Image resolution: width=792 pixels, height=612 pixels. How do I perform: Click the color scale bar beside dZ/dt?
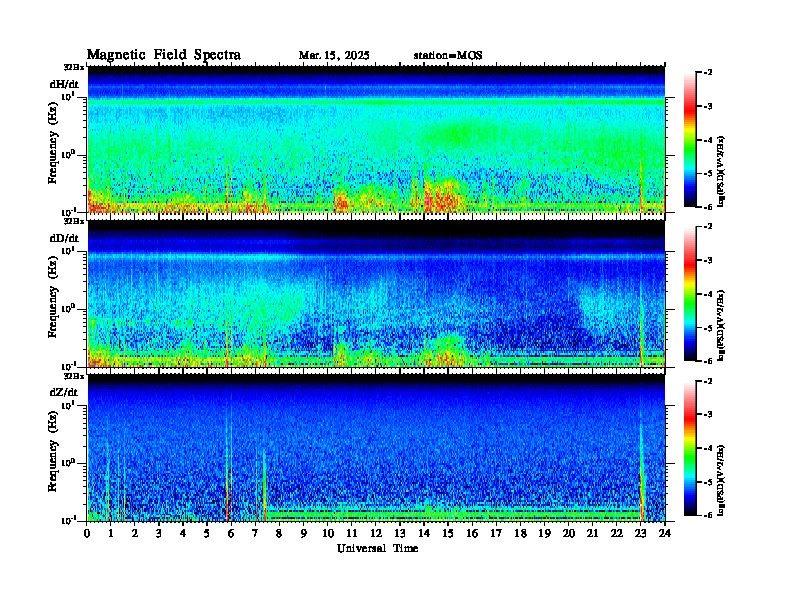tap(690, 448)
